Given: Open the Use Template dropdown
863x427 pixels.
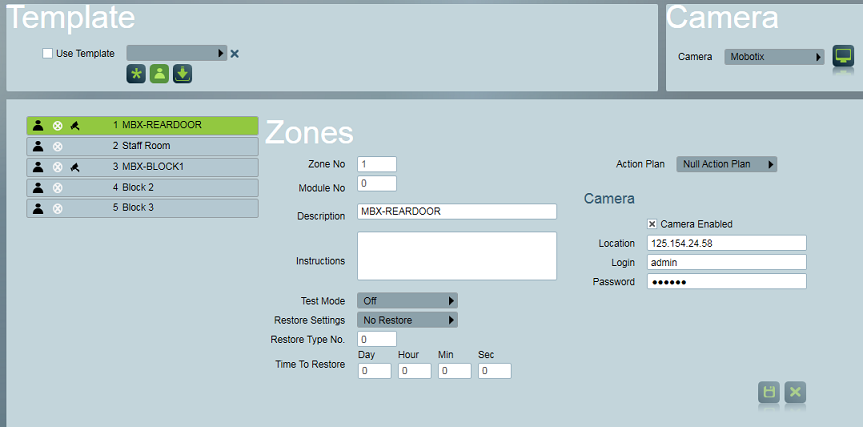Looking at the screenshot, I should 177,53.
